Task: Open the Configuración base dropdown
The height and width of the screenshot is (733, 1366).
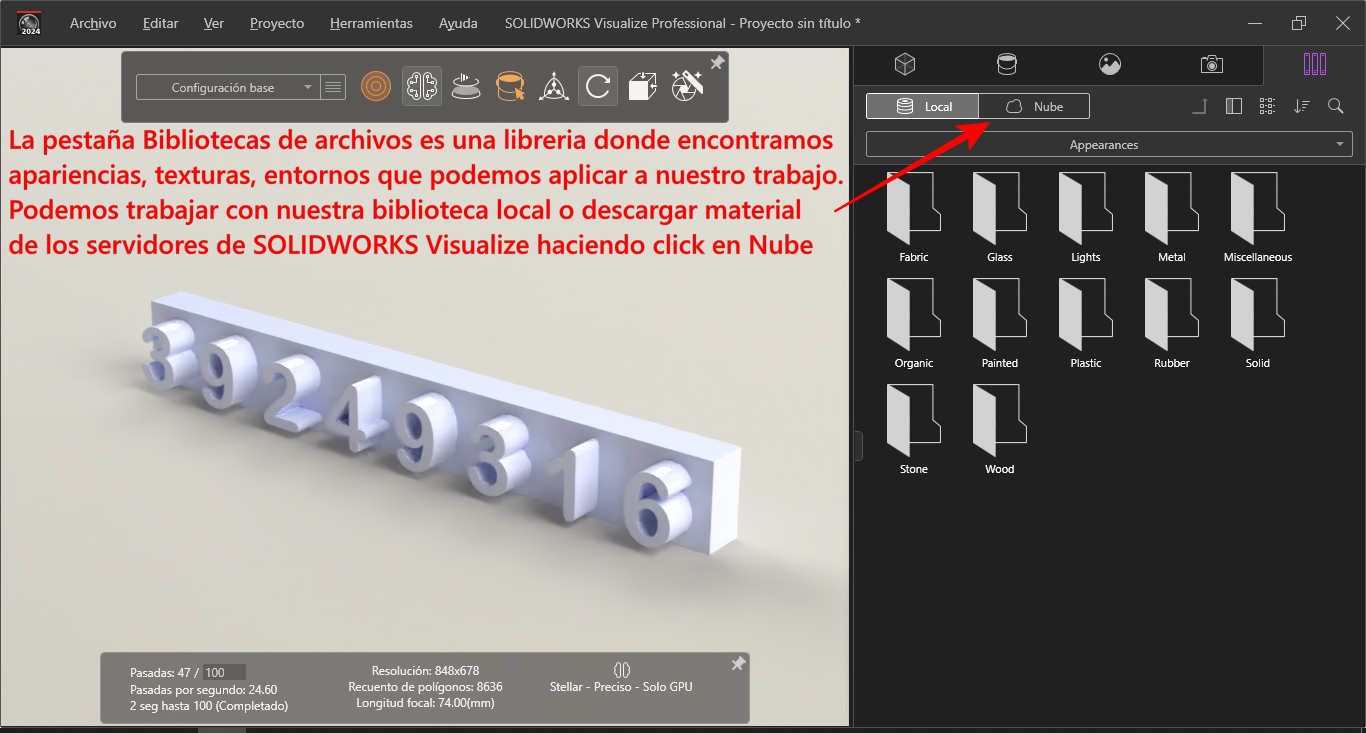Action: tap(227, 88)
